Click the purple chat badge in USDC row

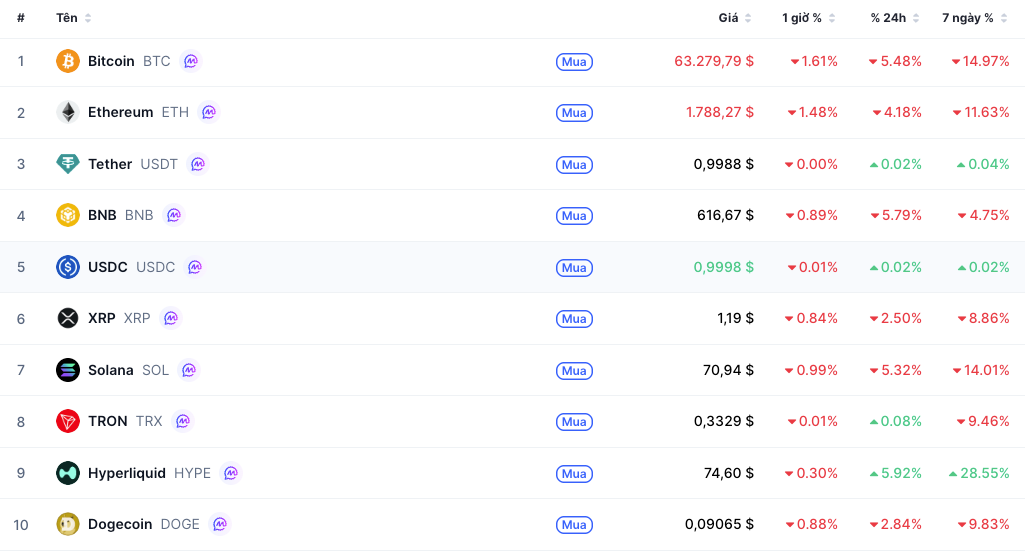tap(195, 267)
